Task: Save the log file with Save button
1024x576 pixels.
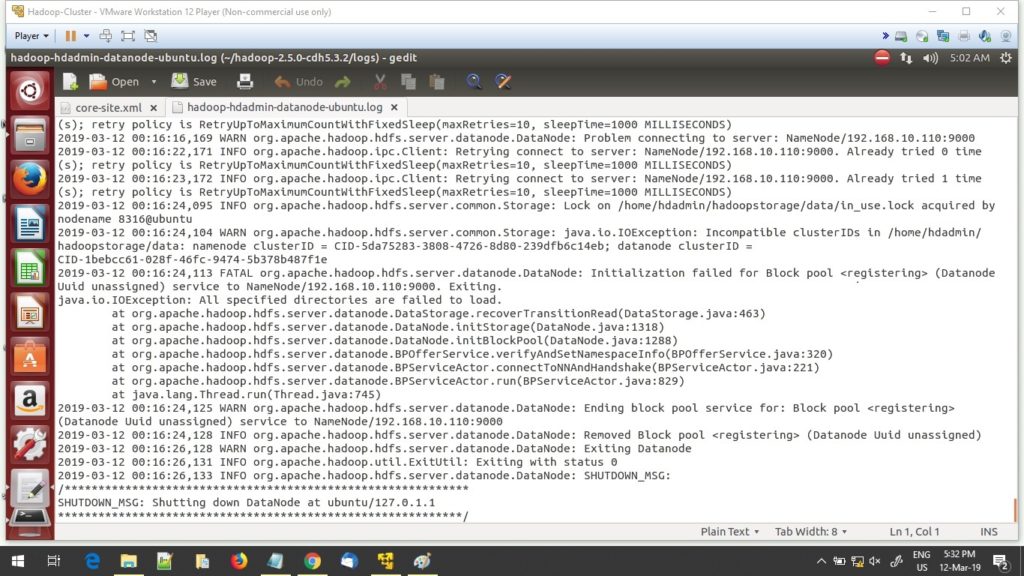Action: 193,82
